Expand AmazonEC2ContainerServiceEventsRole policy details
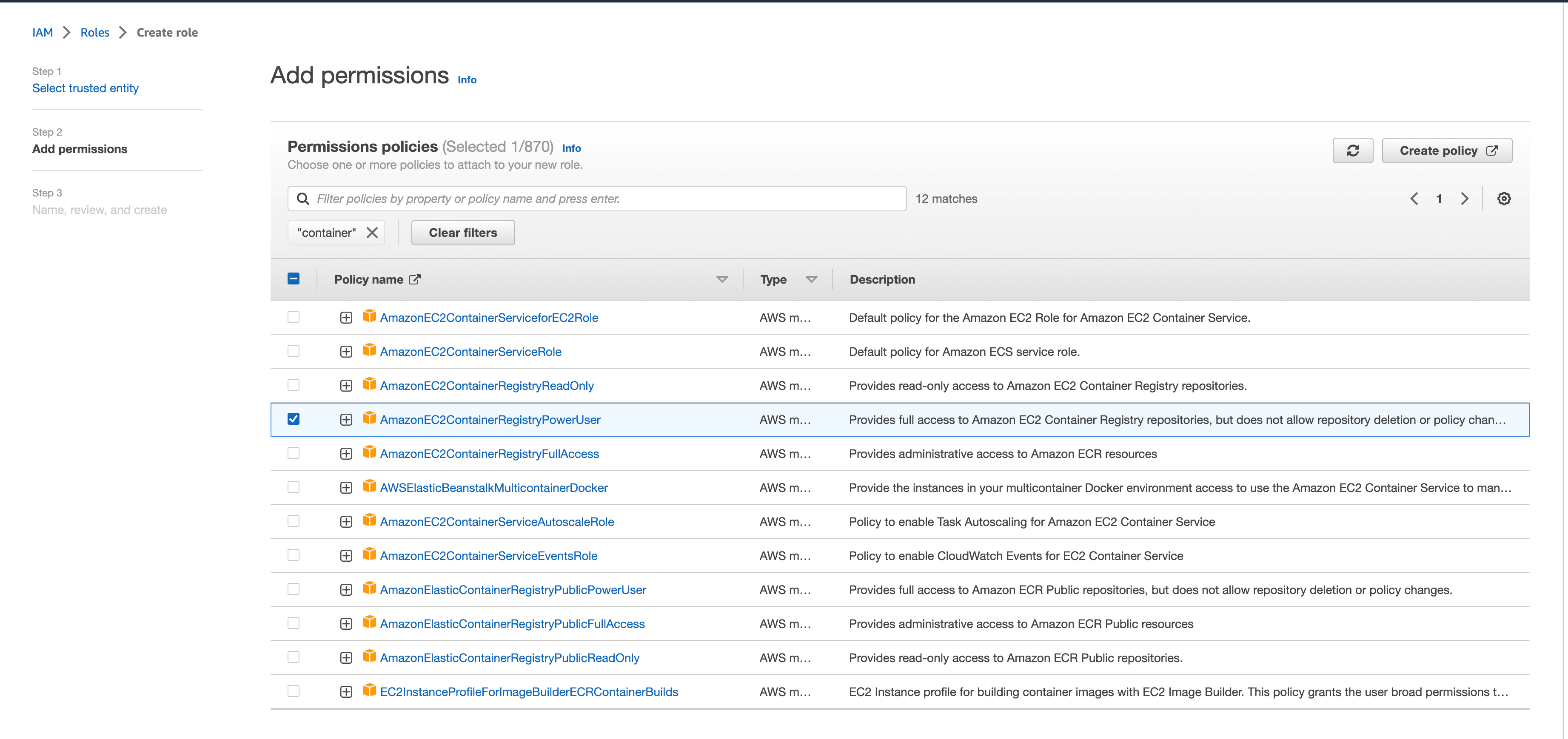This screenshot has height=739, width=1568. [346, 556]
